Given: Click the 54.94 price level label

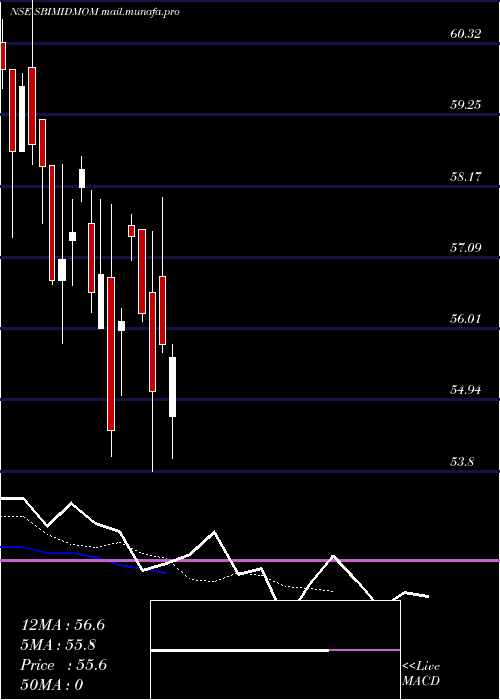Looking at the screenshot, I should click(x=466, y=390).
